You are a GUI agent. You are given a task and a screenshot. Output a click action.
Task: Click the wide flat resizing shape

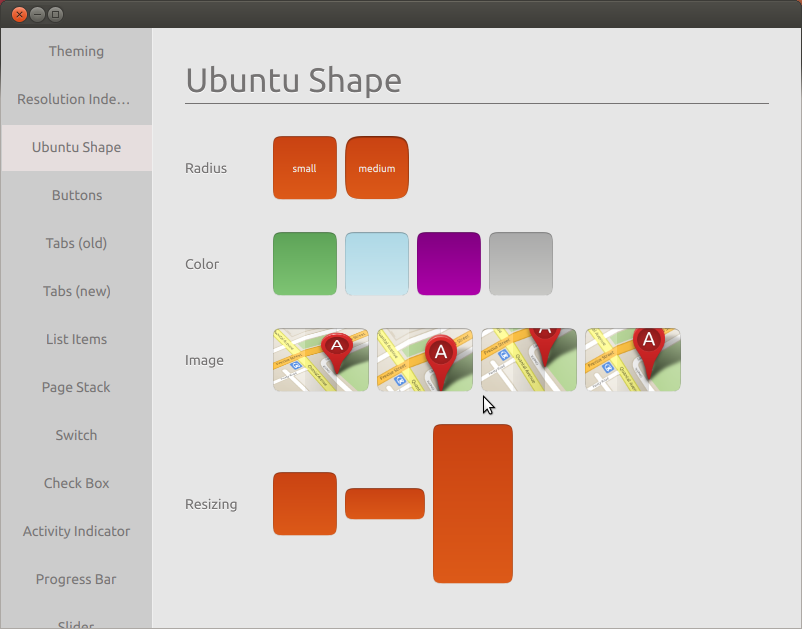[x=384, y=503]
